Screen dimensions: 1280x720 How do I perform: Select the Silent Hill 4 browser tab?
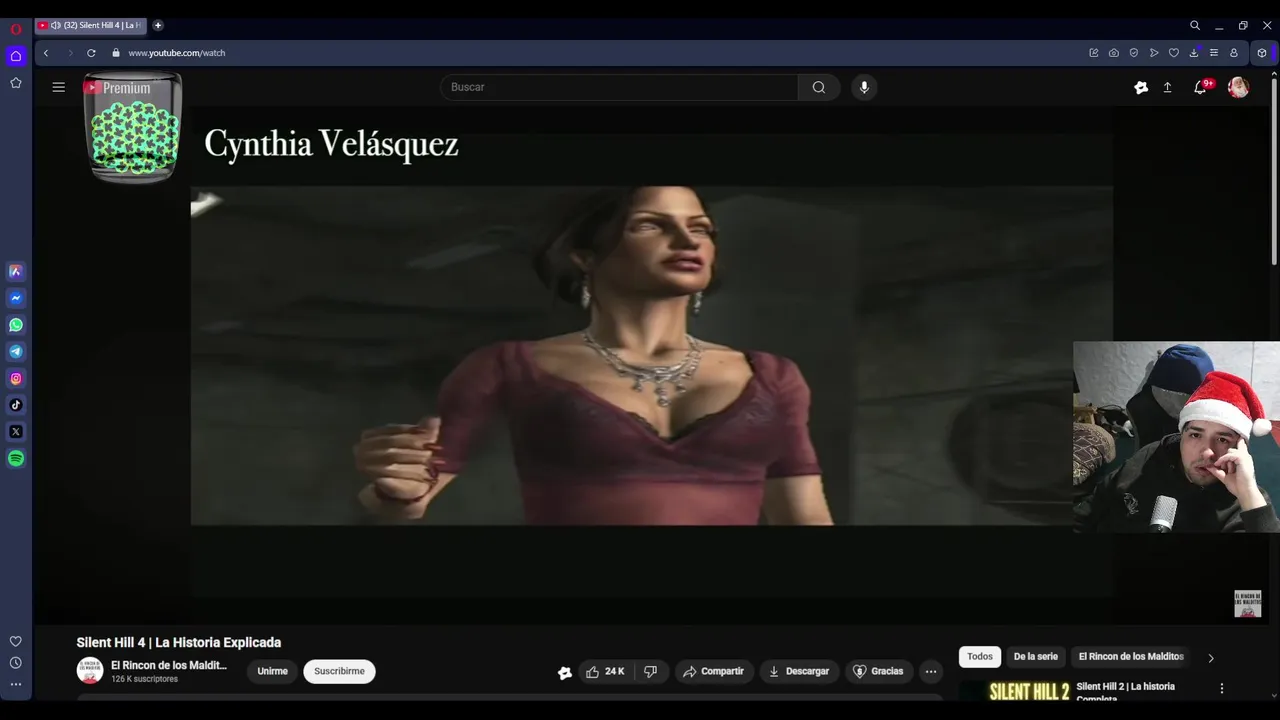91,25
